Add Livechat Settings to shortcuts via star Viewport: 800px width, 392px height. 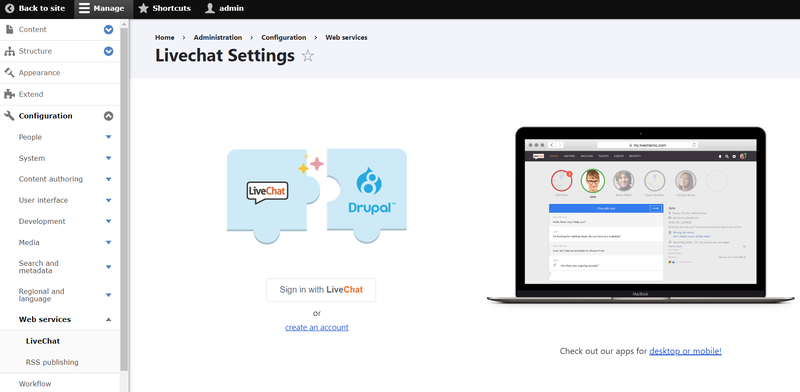tap(308, 55)
